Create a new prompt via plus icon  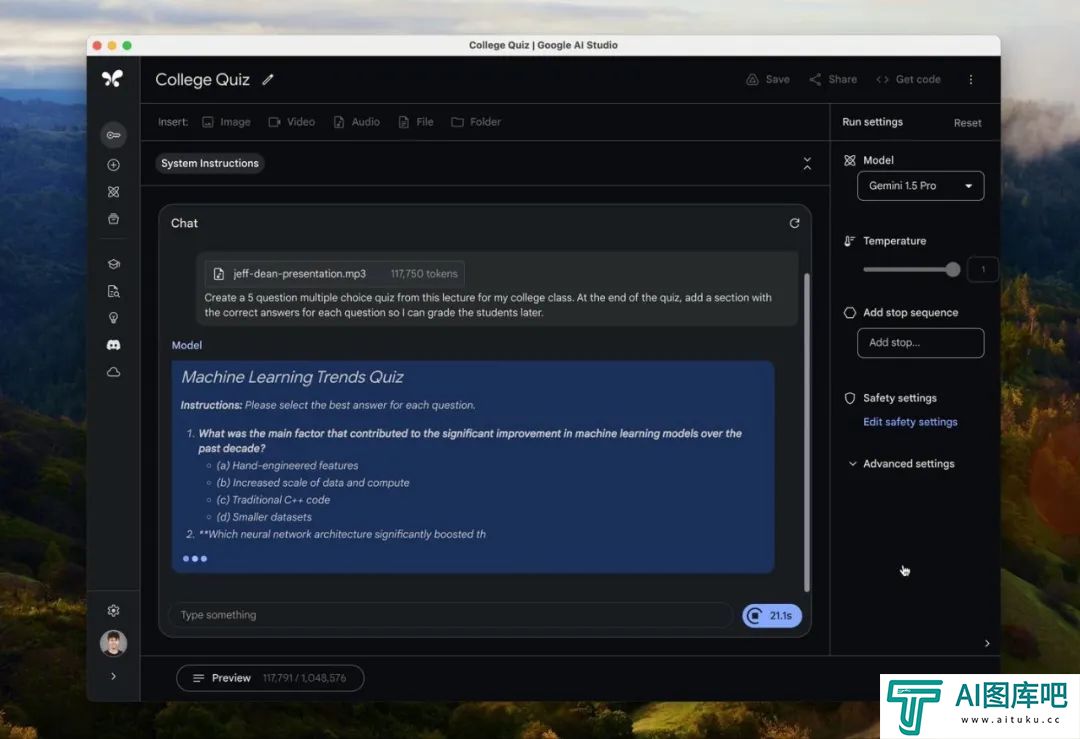pyautogui.click(x=114, y=165)
